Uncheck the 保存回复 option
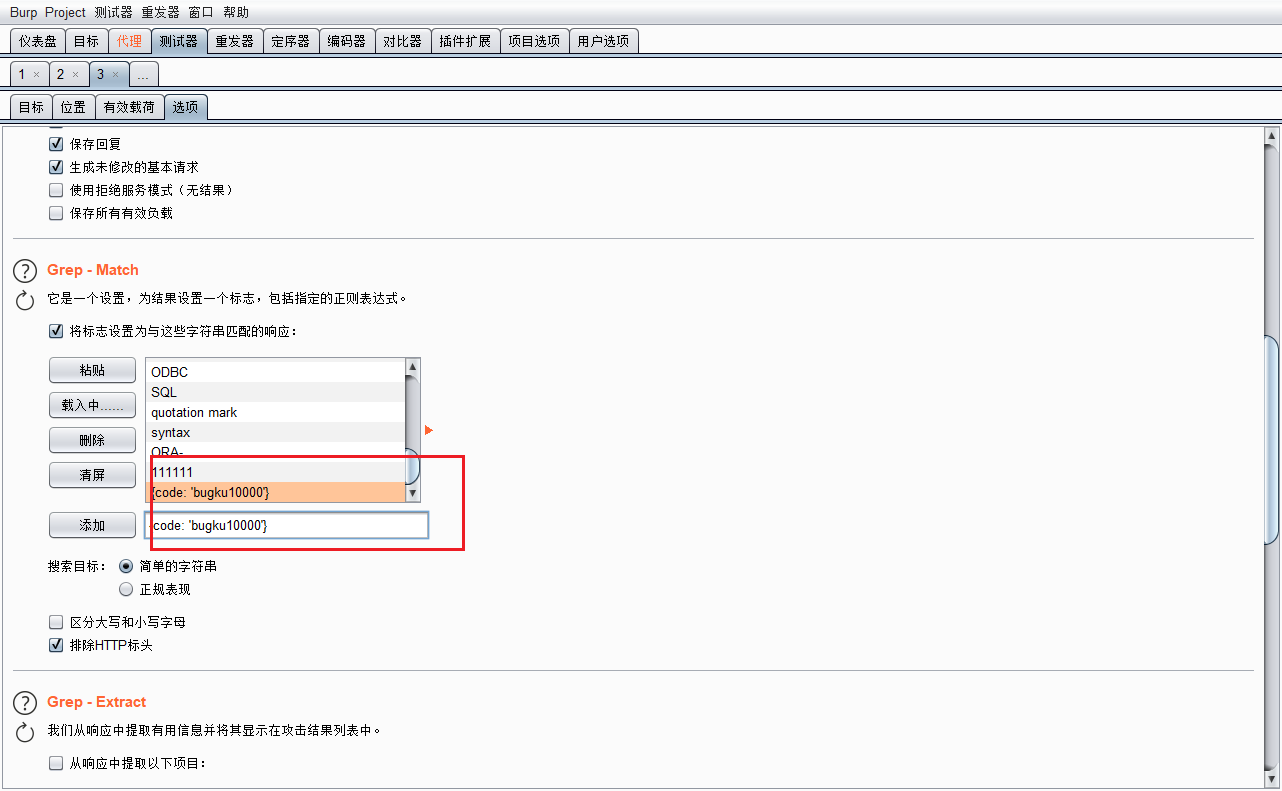The height and width of the screenshot is (791, 1282). coord(56,143)
